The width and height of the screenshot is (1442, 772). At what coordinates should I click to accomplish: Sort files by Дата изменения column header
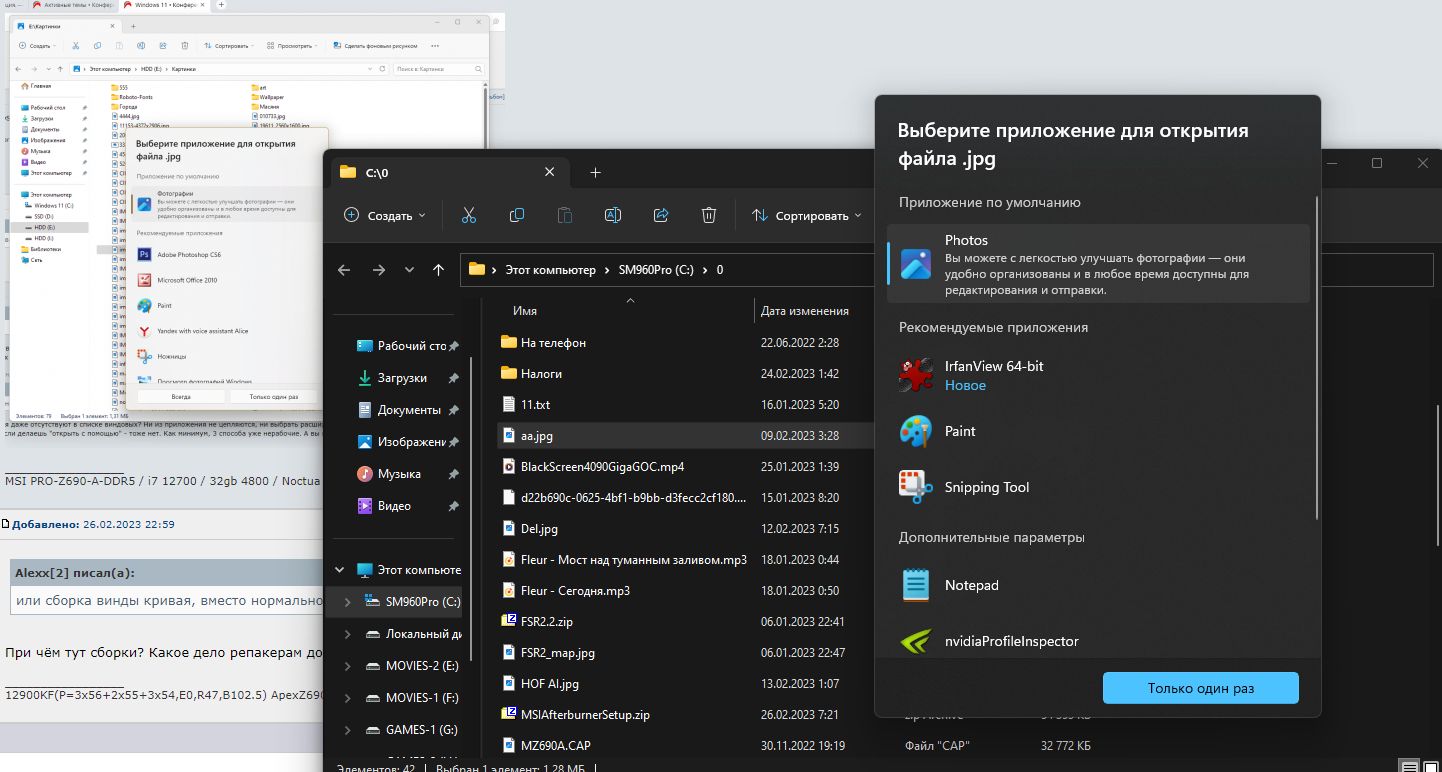804,311
